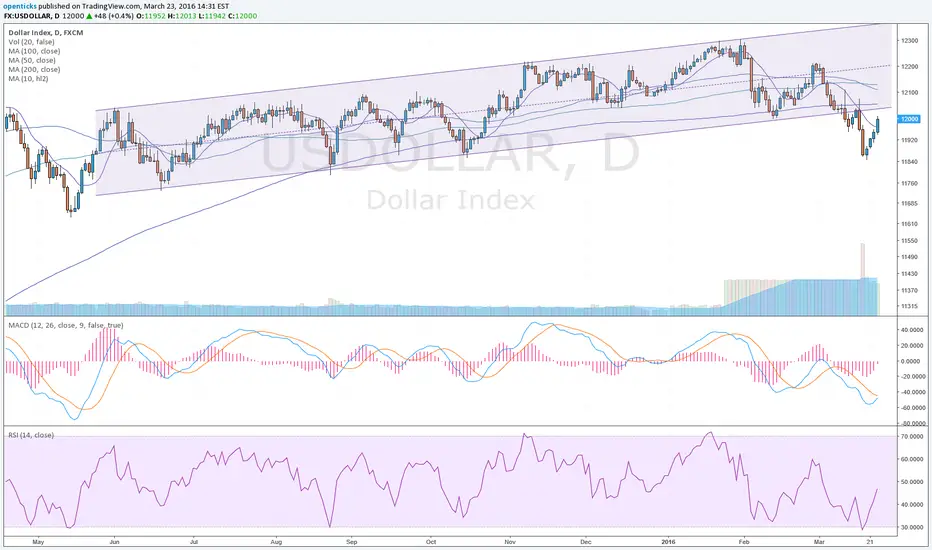Click the RSI (14, close) pane label
The image size is (932, 550).
pos(31,435)
